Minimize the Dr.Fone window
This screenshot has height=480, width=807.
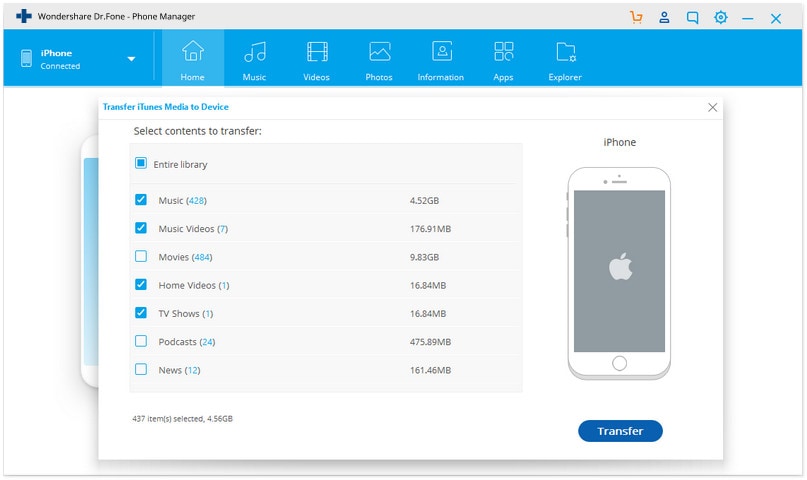pyautogui.click(x=748, y=19)
